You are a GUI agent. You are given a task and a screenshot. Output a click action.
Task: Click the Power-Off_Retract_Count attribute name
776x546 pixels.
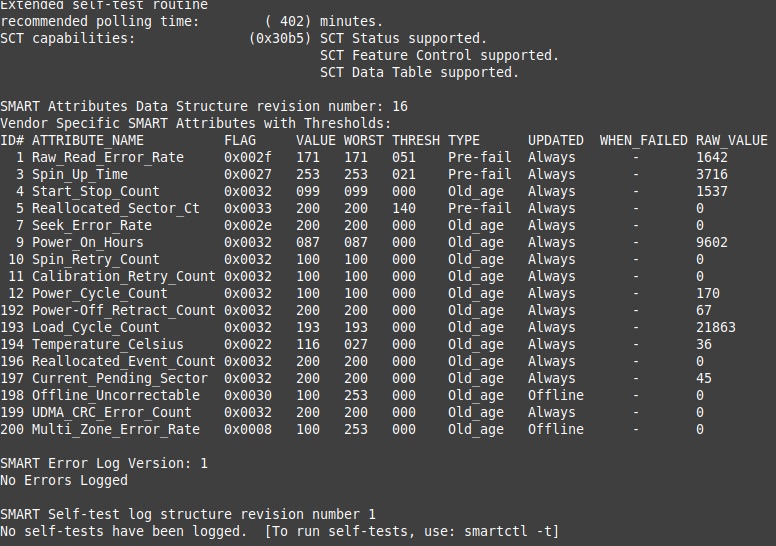[124, 310]
